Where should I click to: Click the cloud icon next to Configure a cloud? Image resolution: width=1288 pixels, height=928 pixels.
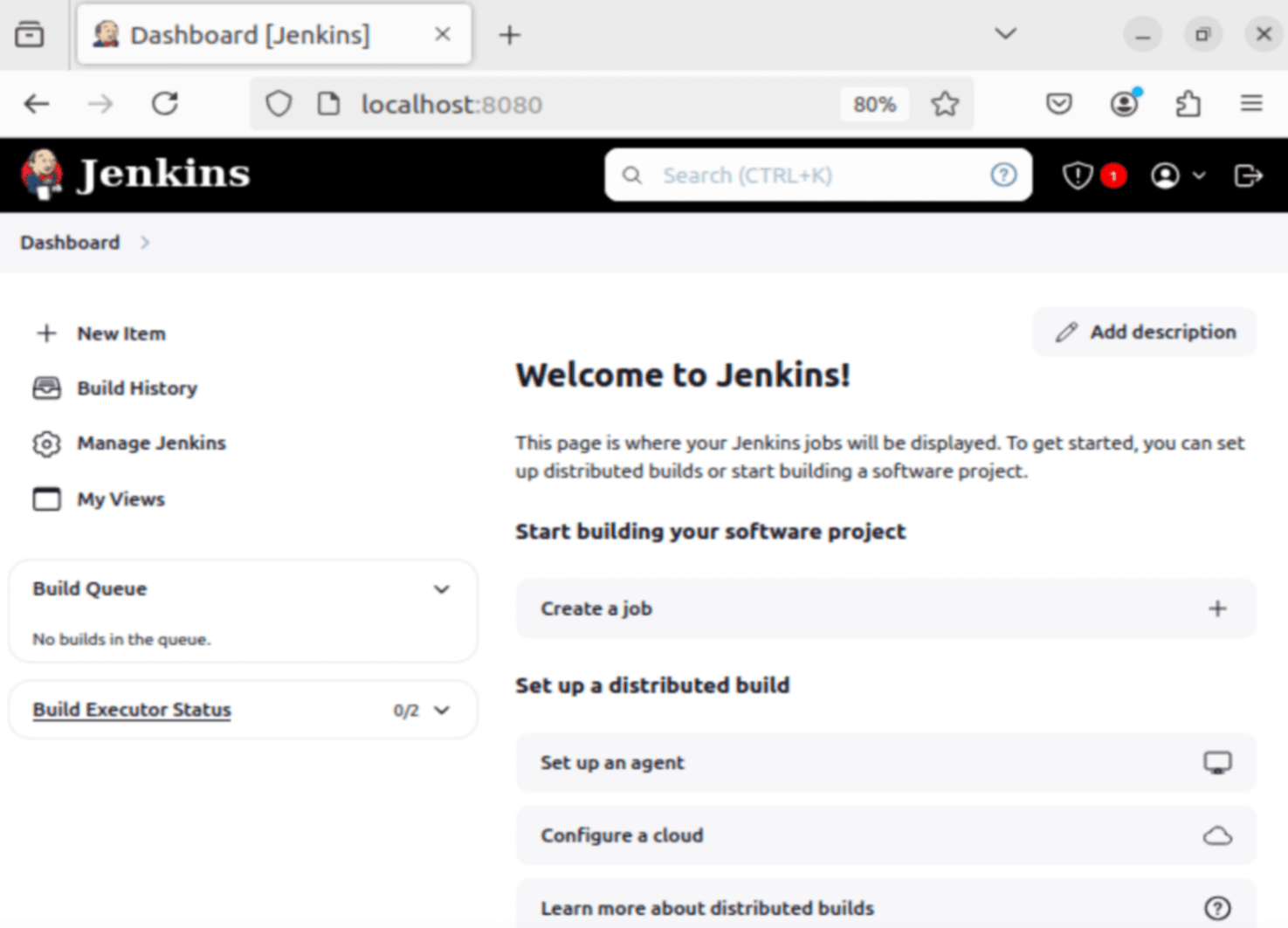point(1218,835)
